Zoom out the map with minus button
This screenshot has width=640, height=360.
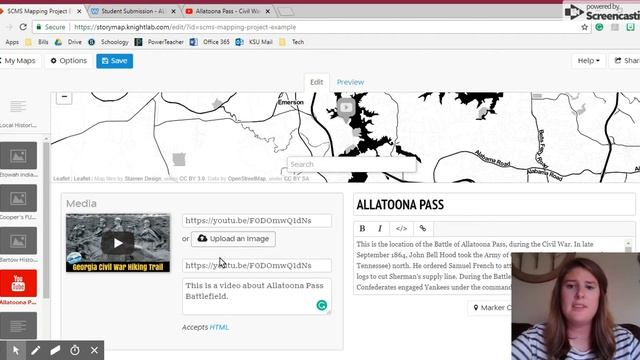tap(64, 97)
